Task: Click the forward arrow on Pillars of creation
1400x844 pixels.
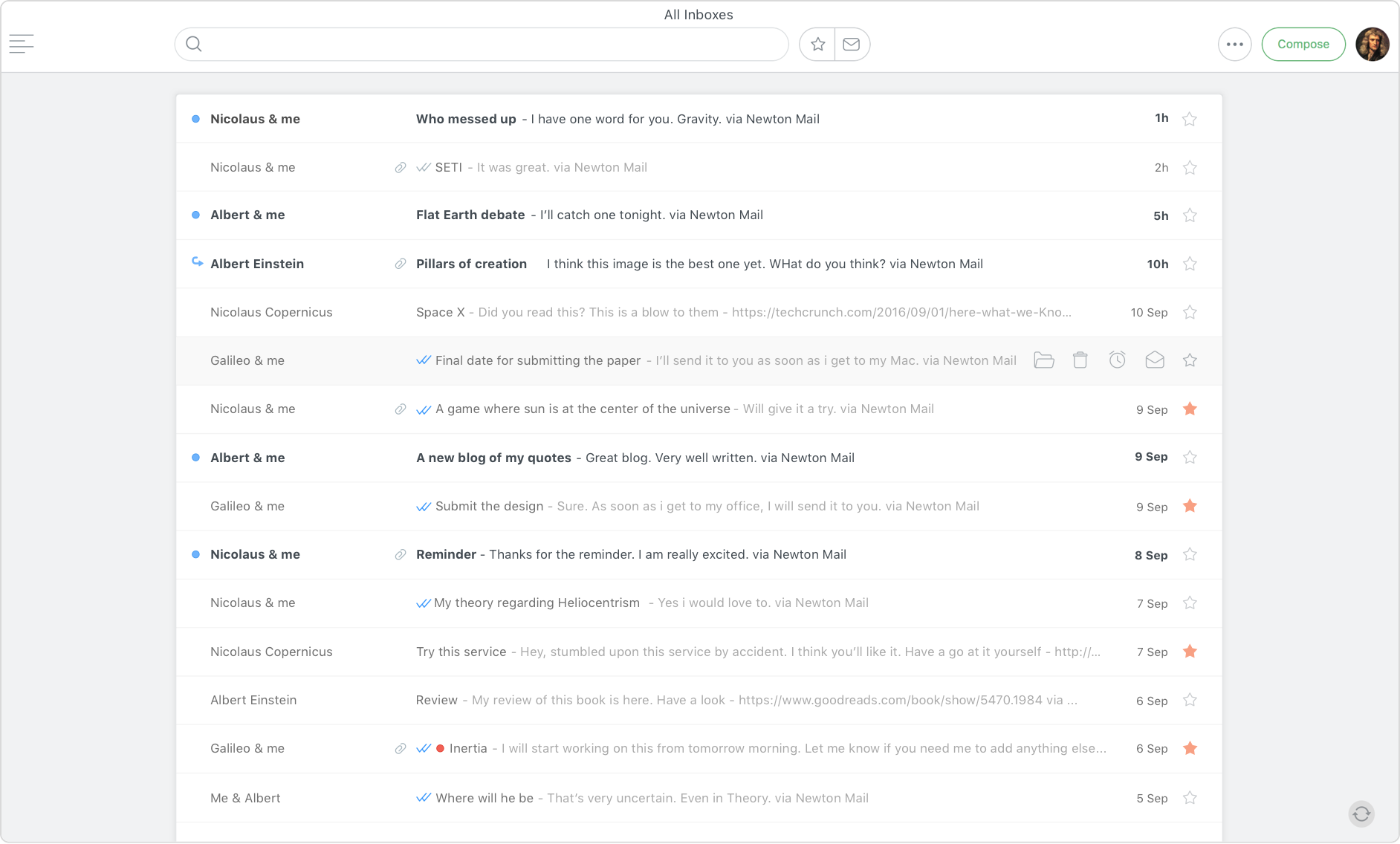Action: [196, 263]
